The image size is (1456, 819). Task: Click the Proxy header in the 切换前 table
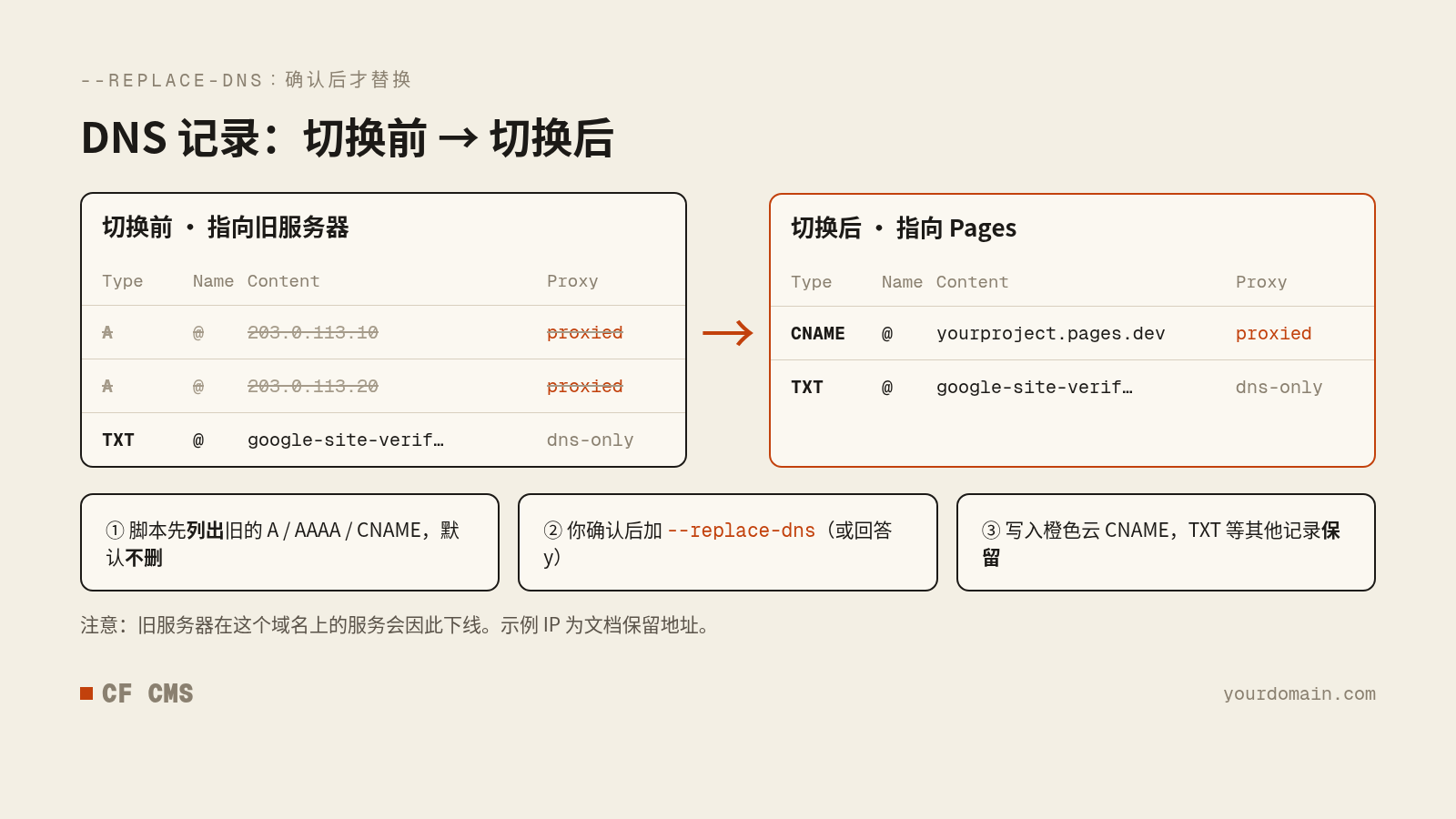tap(572, 281)
